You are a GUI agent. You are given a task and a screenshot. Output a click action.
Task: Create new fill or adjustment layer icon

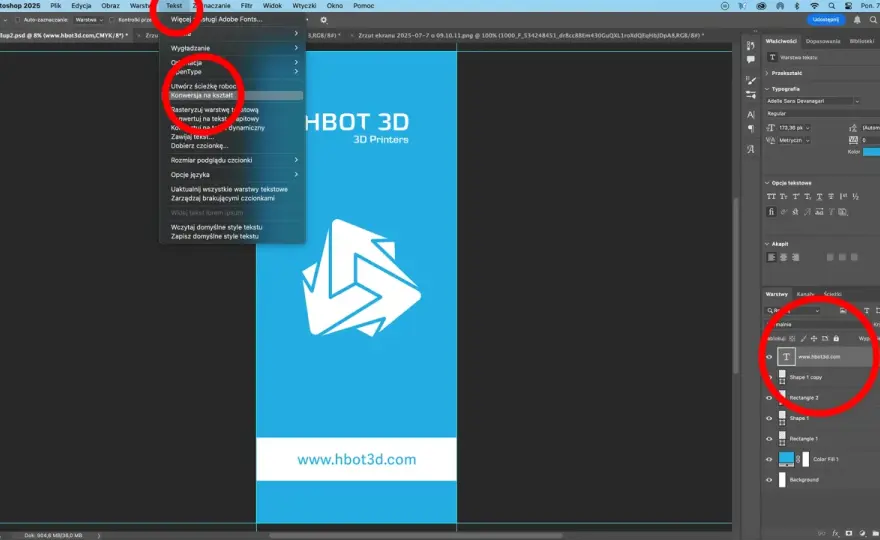pos(862,533)
